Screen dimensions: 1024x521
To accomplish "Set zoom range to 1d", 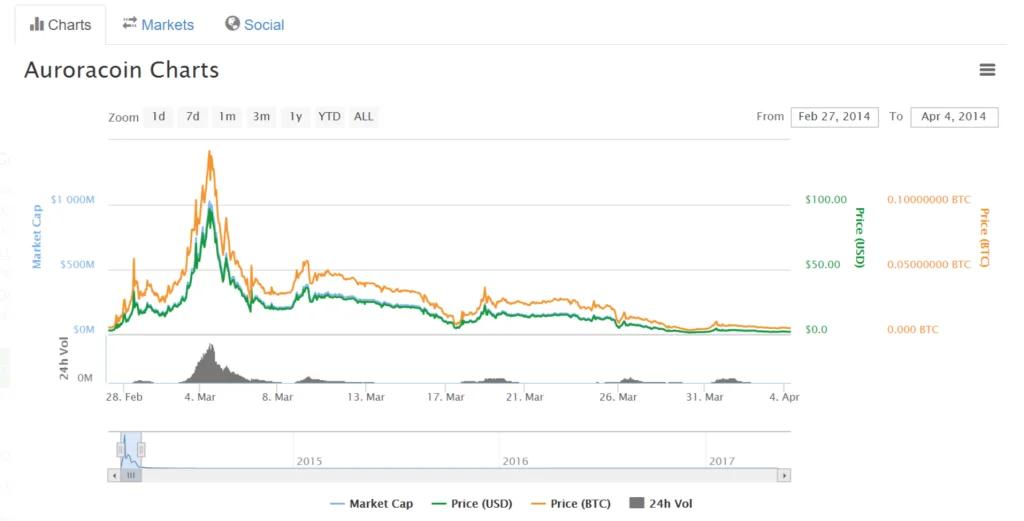I will pos(159,117).
